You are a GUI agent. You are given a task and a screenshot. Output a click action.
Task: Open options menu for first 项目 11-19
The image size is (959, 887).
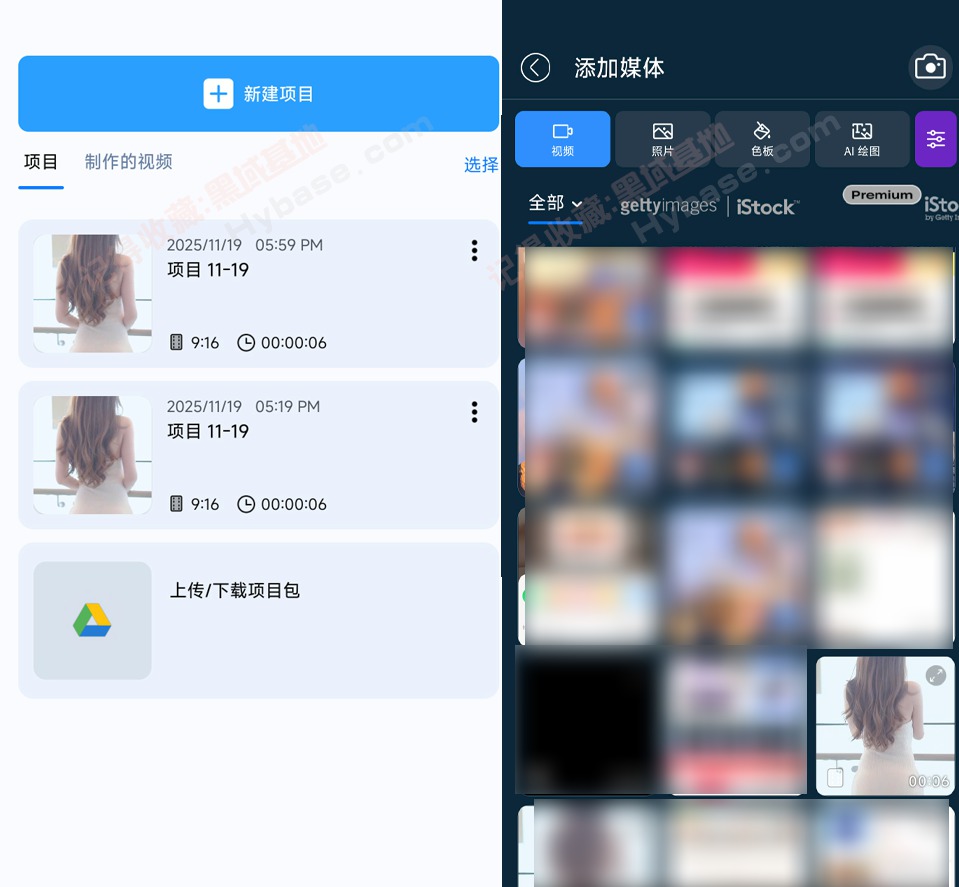point(474,250)
